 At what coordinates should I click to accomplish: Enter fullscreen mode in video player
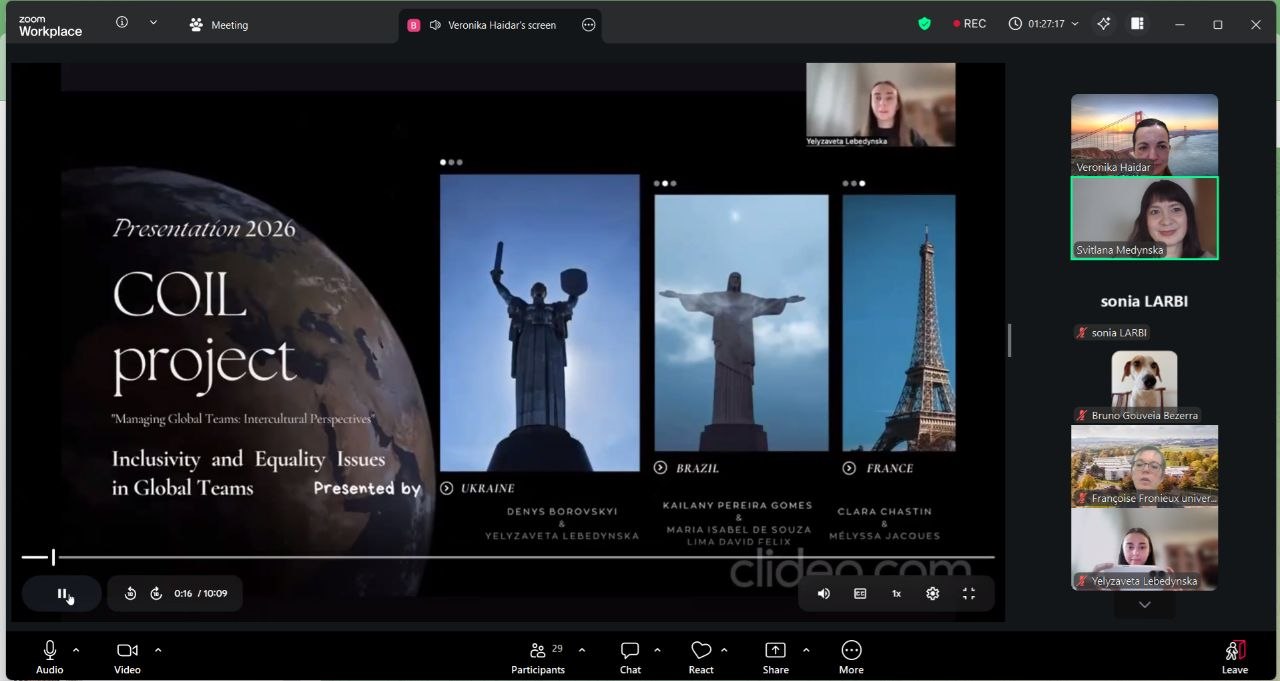click(x=968, y=594)
